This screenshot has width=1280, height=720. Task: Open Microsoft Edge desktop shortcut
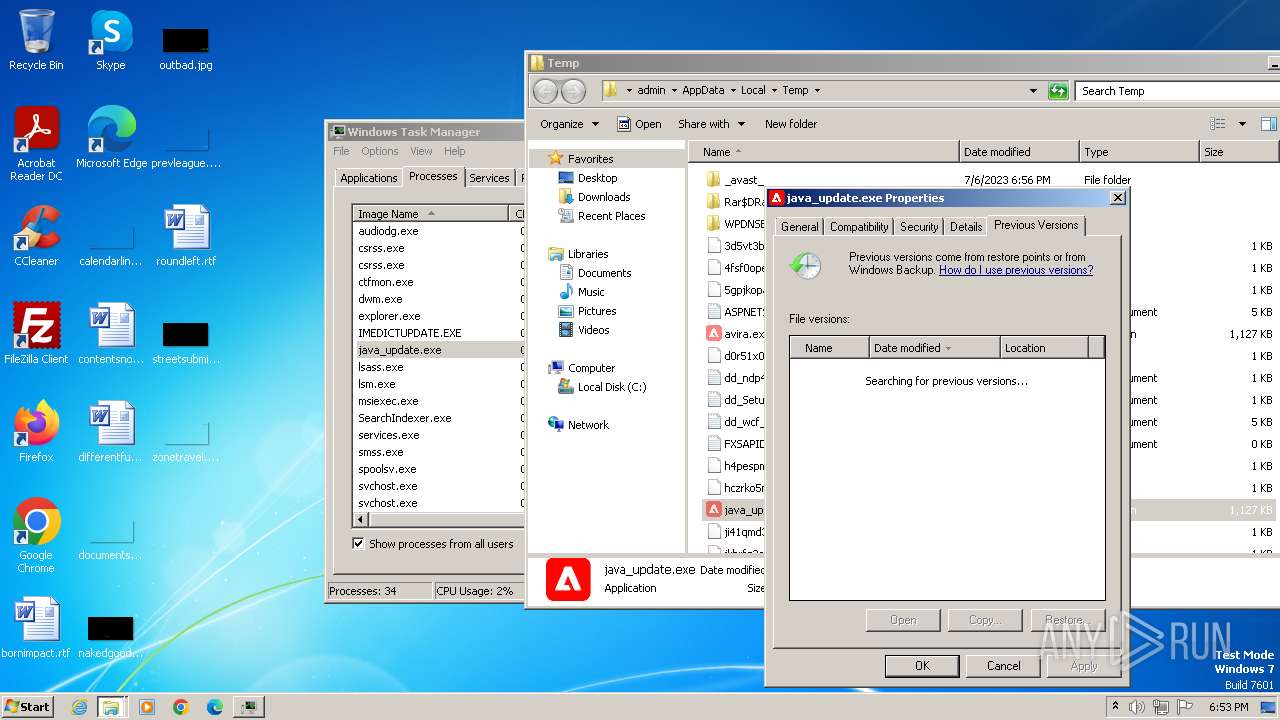(111, 137)
